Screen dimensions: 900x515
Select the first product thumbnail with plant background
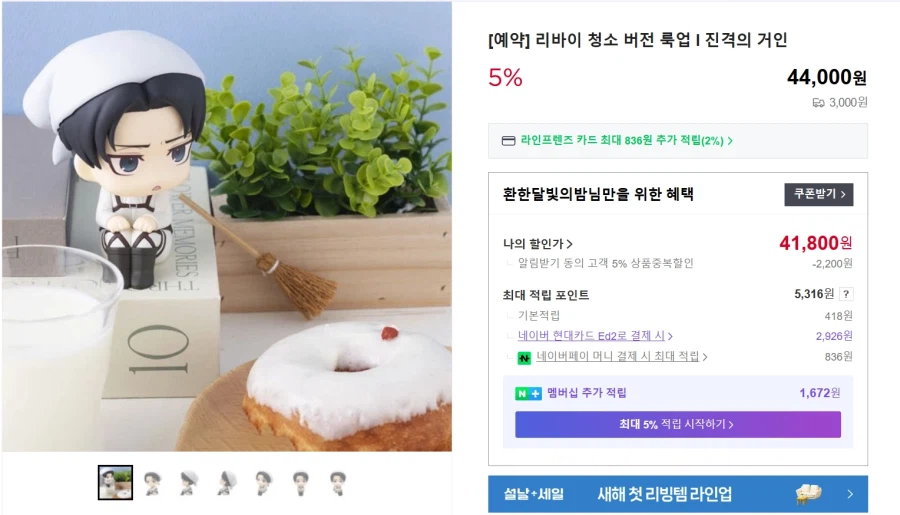coord(115,482)
